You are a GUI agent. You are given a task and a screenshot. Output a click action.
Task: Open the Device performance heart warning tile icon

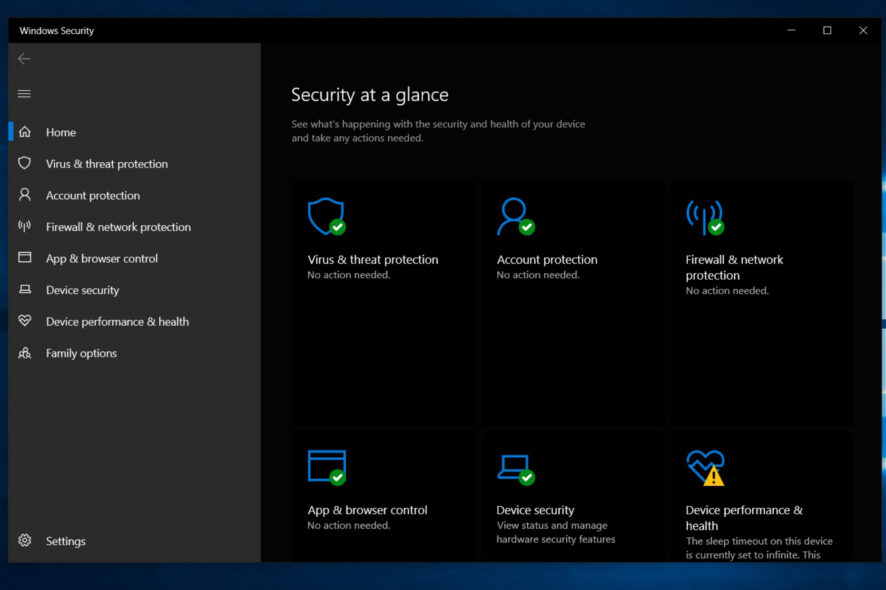tap(705, 467)
